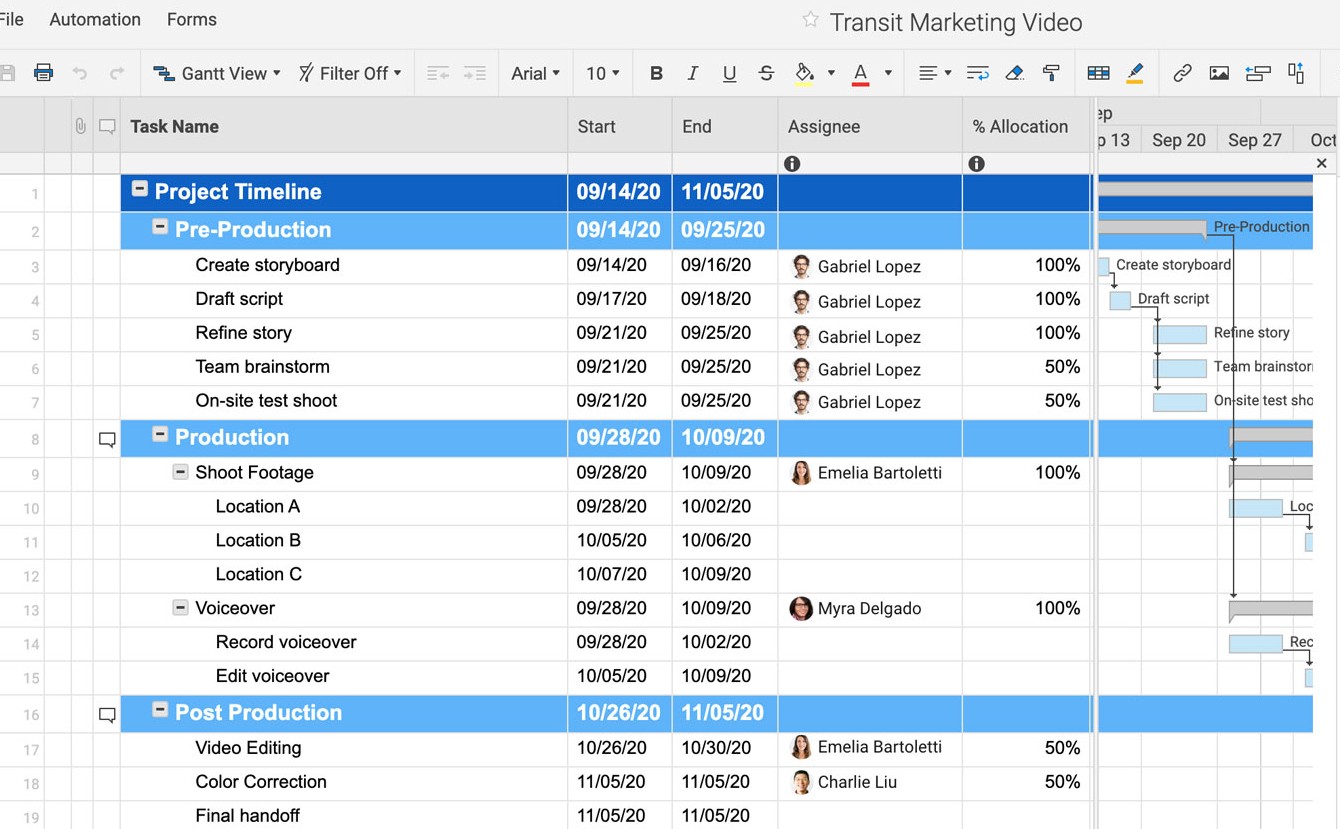This screenshot has width=1340, height=829.
Task: Open conditional formatting rules
Action: 1098,73
